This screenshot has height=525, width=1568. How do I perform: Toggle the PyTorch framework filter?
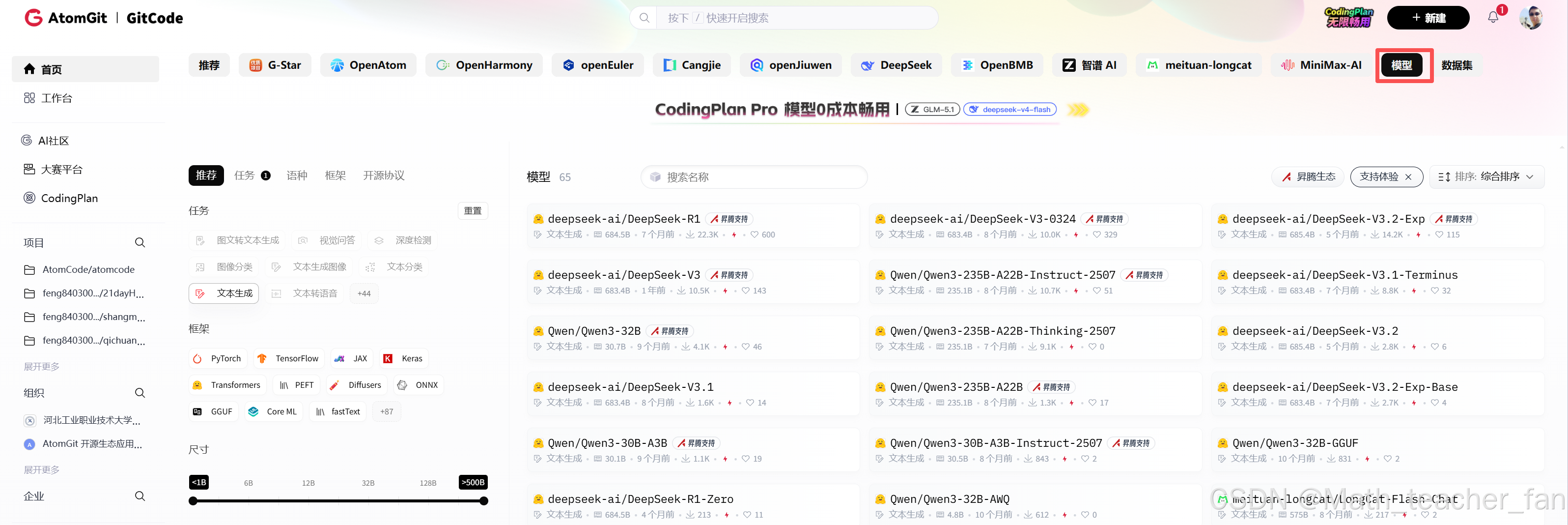217,359
